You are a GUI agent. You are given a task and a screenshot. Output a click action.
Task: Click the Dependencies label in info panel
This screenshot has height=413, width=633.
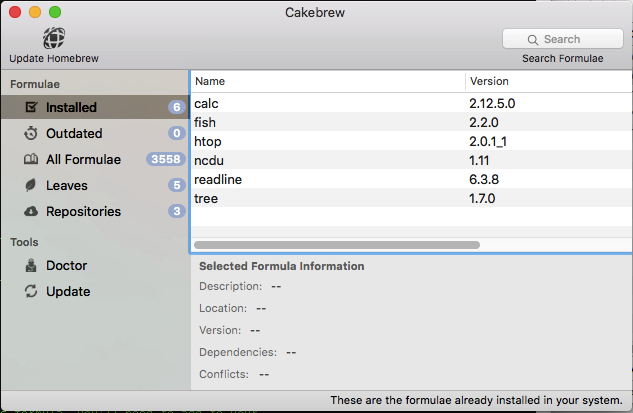(238, 352)
